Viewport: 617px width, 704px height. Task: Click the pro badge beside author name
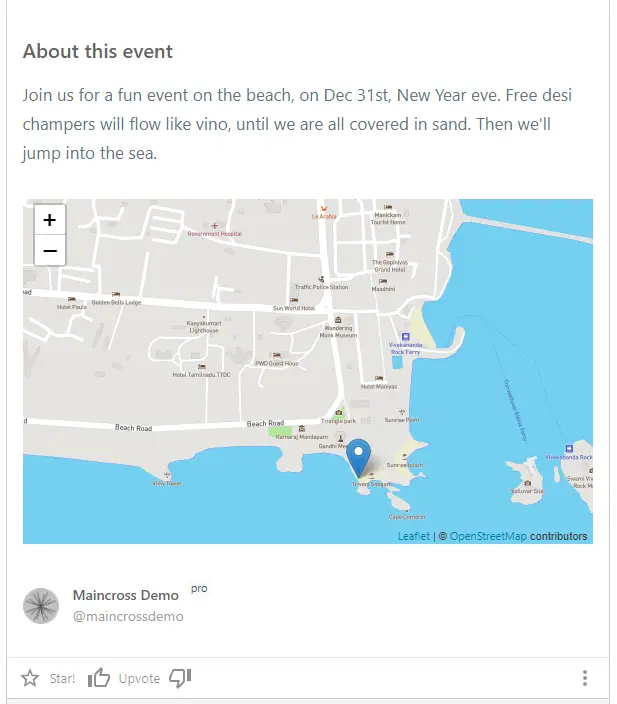point(199,589)
